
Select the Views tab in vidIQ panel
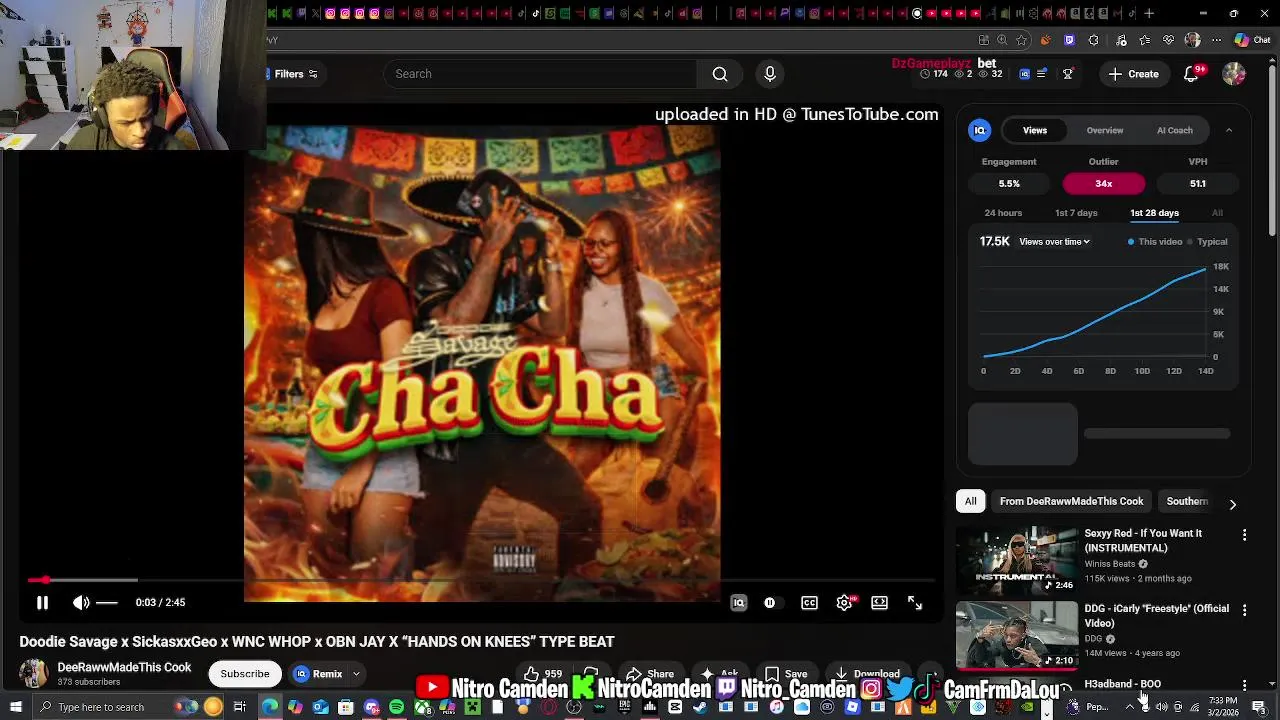pyautogui.click(x=1035, y=130)
